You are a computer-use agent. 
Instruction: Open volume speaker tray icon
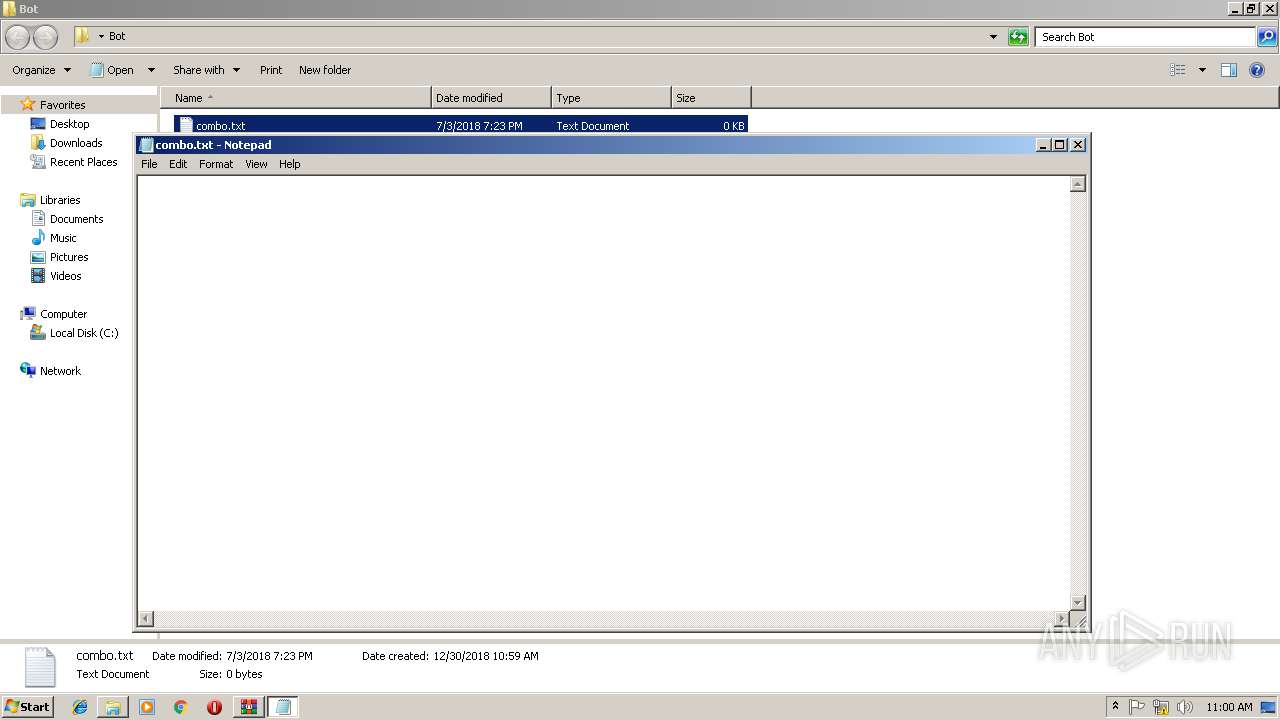pos(1185,707)
